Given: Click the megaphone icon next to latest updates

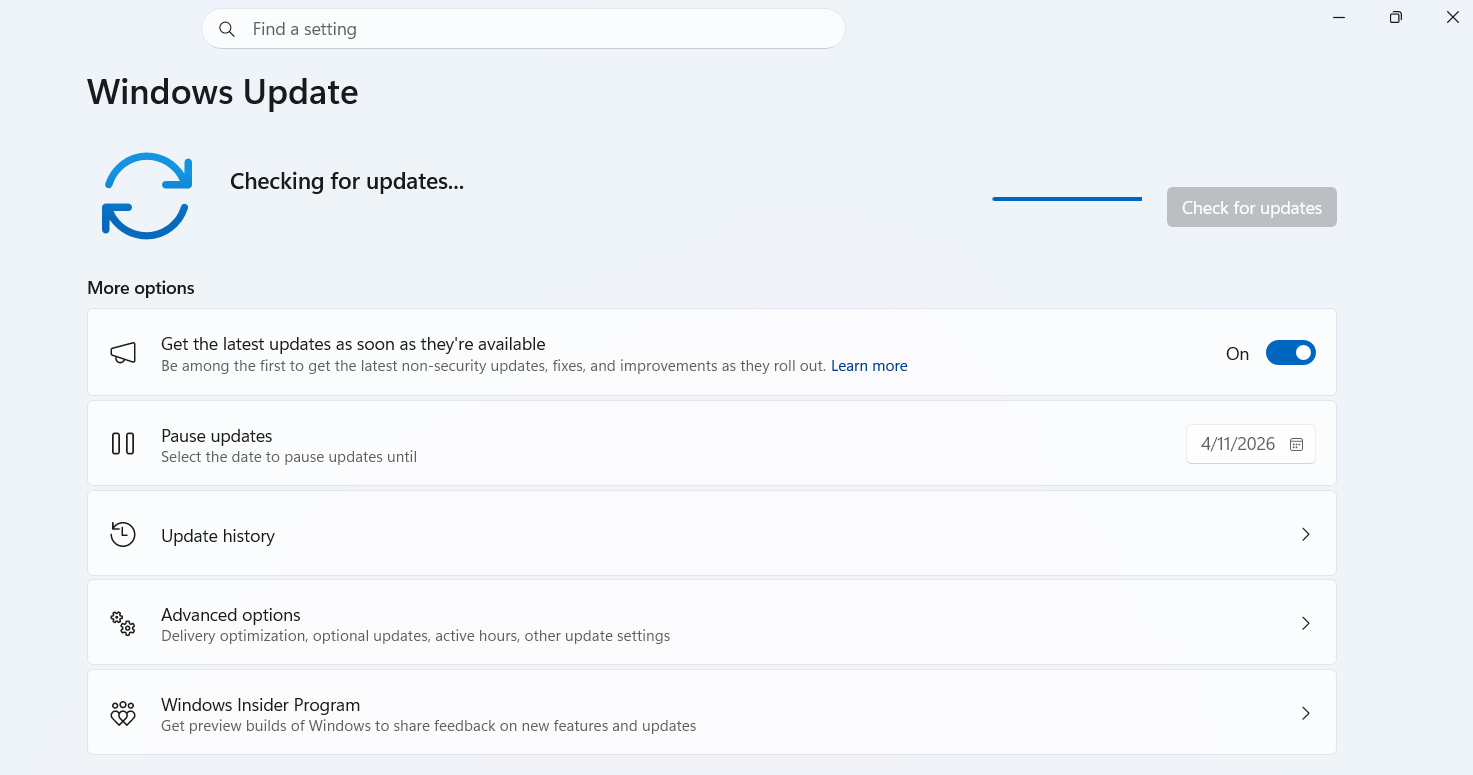Looking at the screenshot, I should 123,352.
